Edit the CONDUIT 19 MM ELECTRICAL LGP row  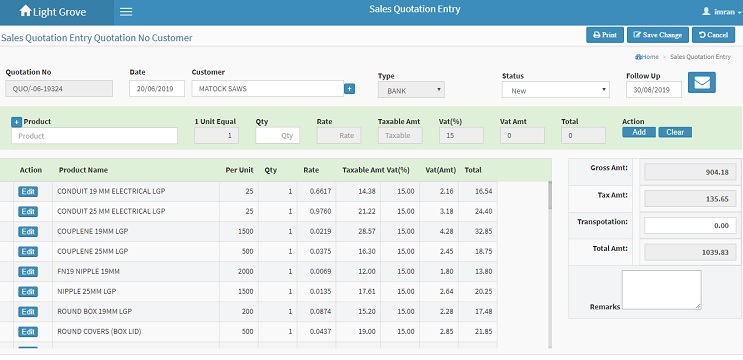tap(28, 191)
